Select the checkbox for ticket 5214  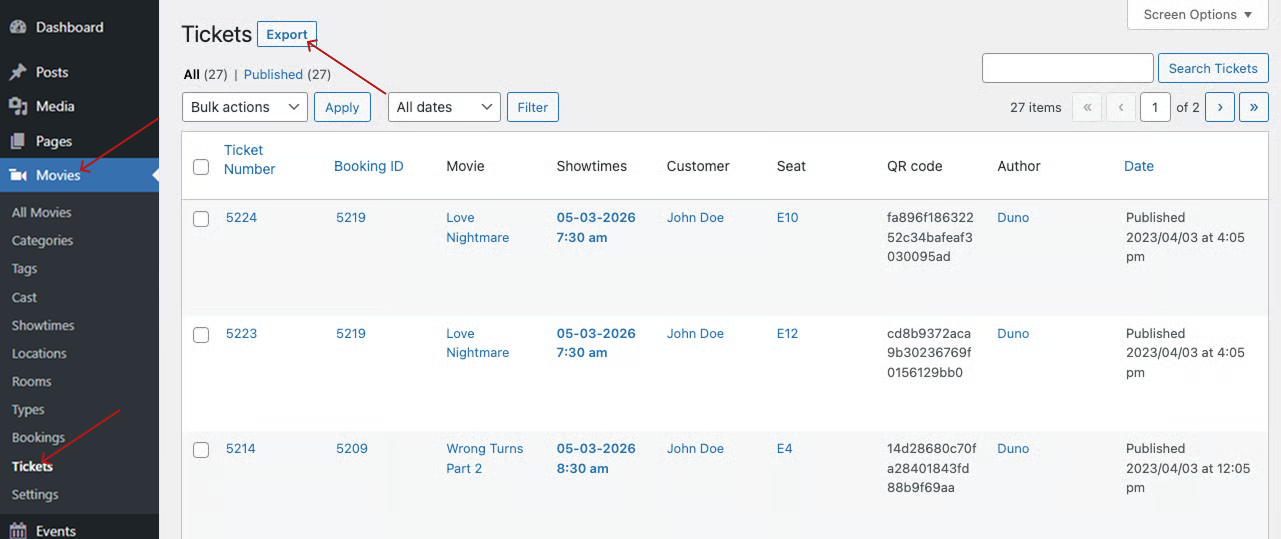click(x=201, y=450)
